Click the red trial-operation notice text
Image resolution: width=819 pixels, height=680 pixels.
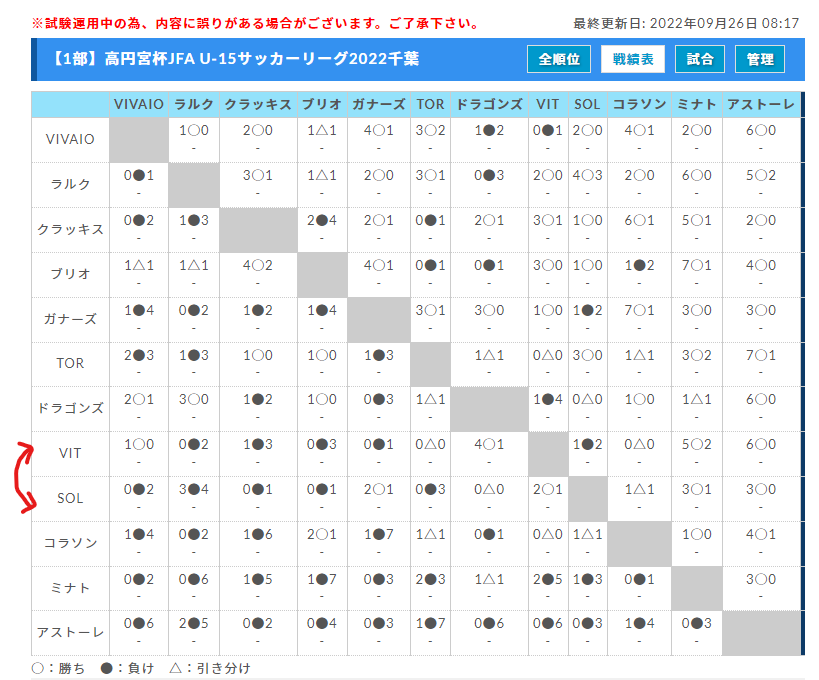pos(256,24)
